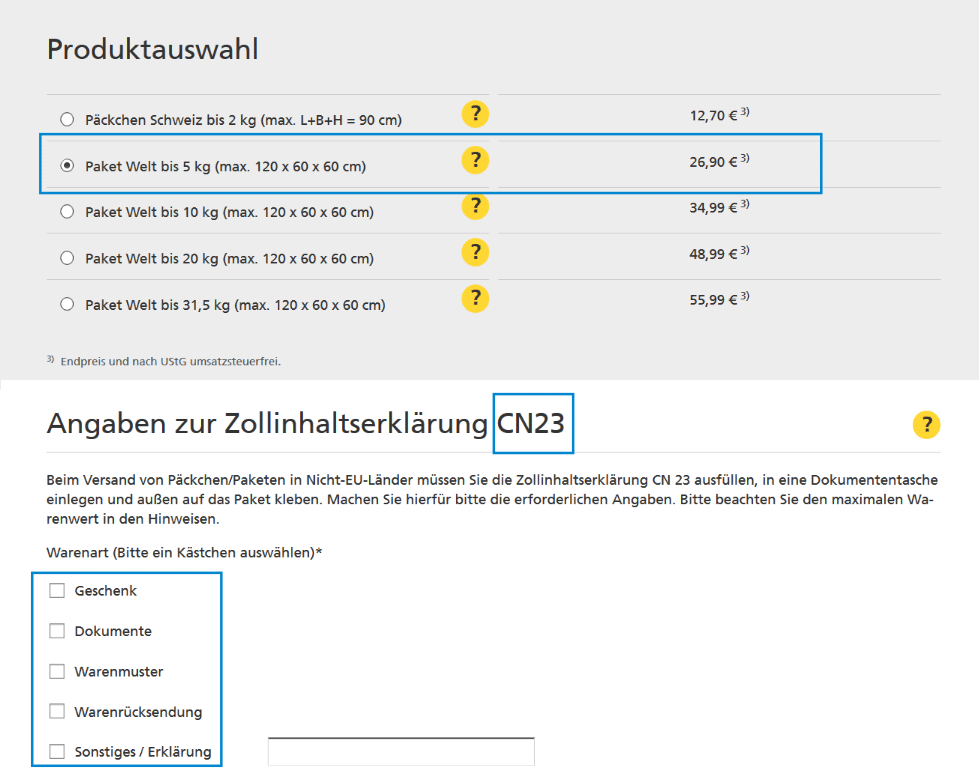Show help for Paket Welt 10 kg
The image size is (980, 775).
coord(475,206)
